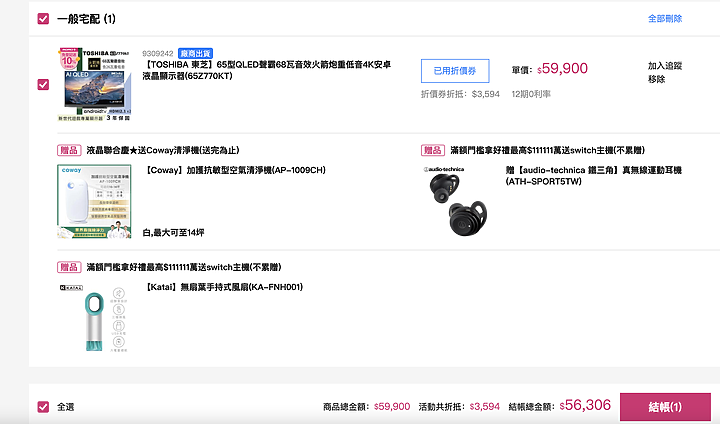This screenshot has width=720, height=424.
Task: Click 贈品 tag beside 液晶聯合慶 promotion
Action: 69,150
